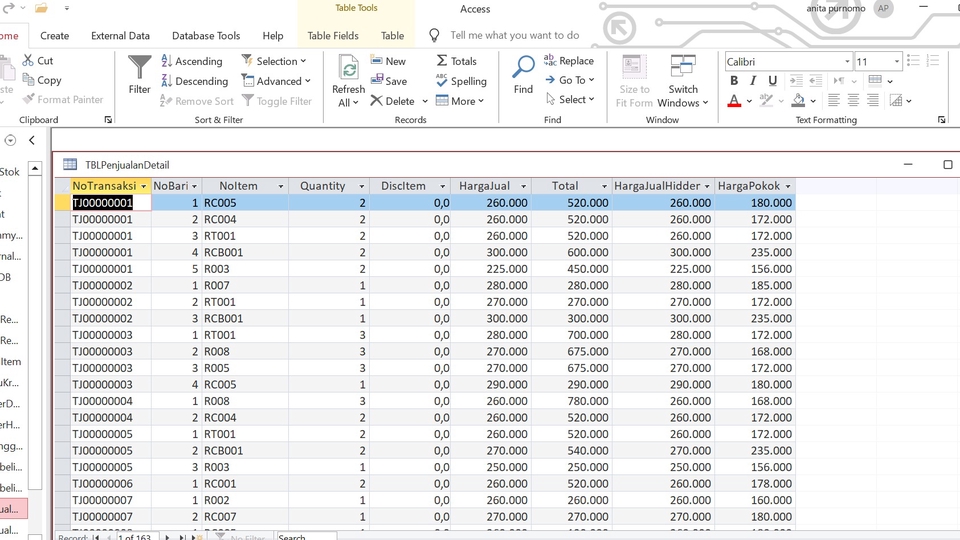The width and height of the screenshot is (960, 540).
Task: Click the Filter funnel icon
Action: 140,75
